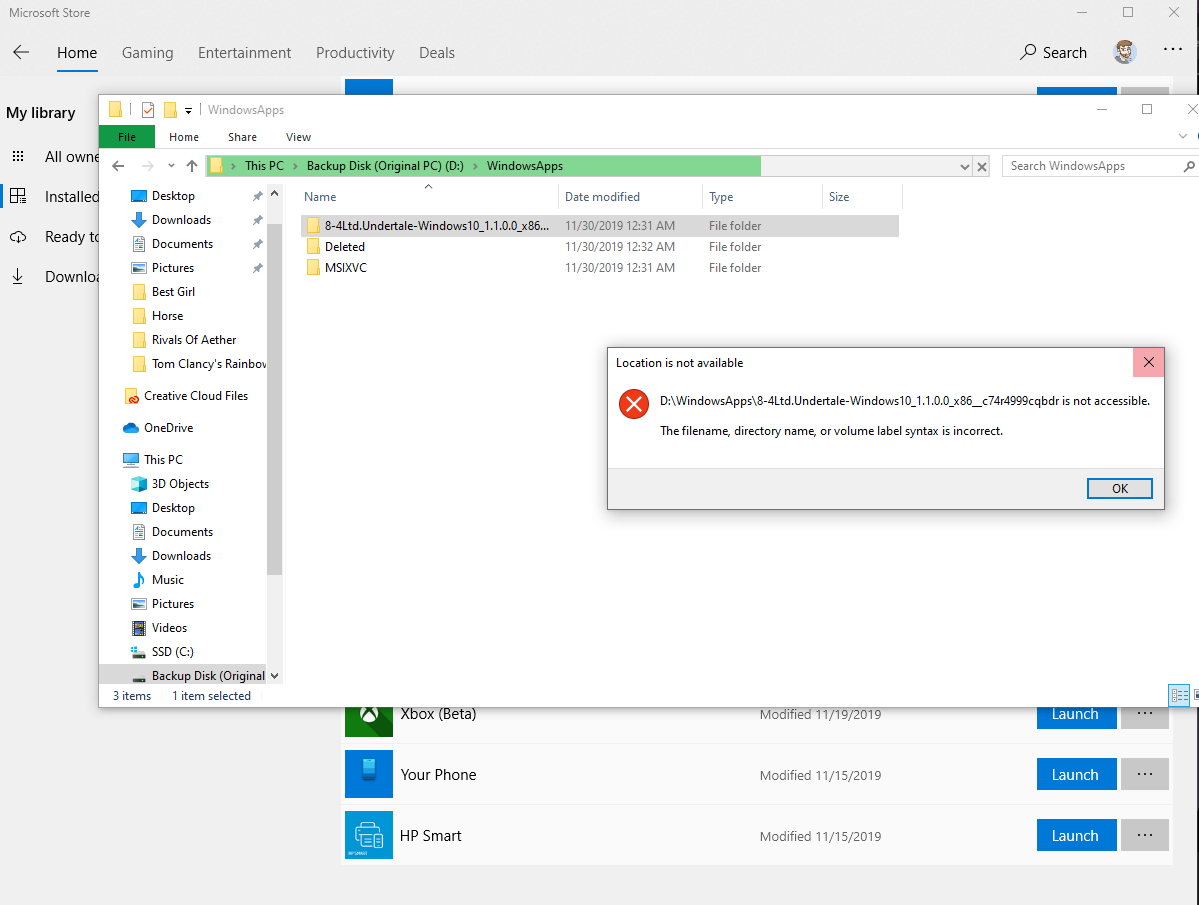
Task: Open the View ribbon tab
Action: tap(298, 137)
